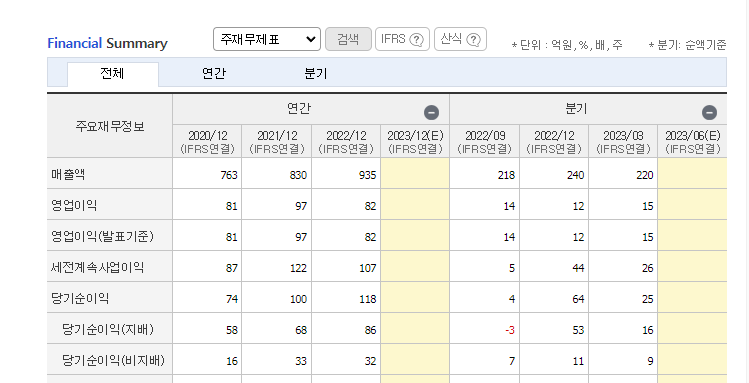Screen dimensions: 749x383
Task: Select the 세전계속사업이익 row label
Action: pos(97,268)
